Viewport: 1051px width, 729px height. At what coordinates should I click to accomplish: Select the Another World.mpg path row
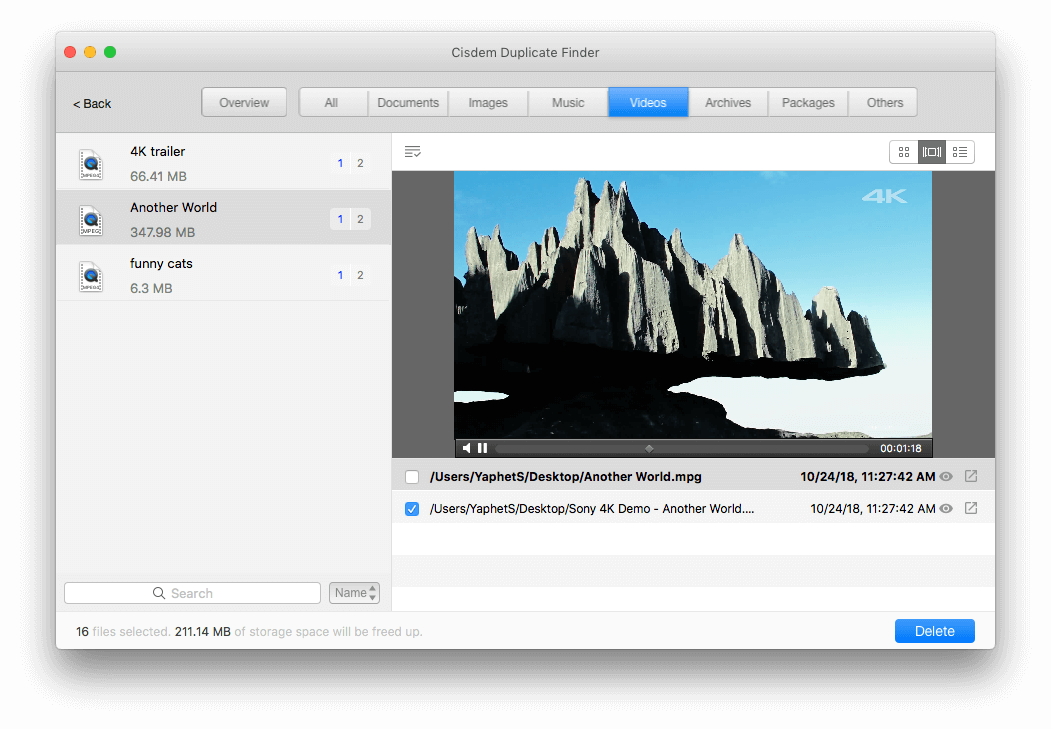693,476
